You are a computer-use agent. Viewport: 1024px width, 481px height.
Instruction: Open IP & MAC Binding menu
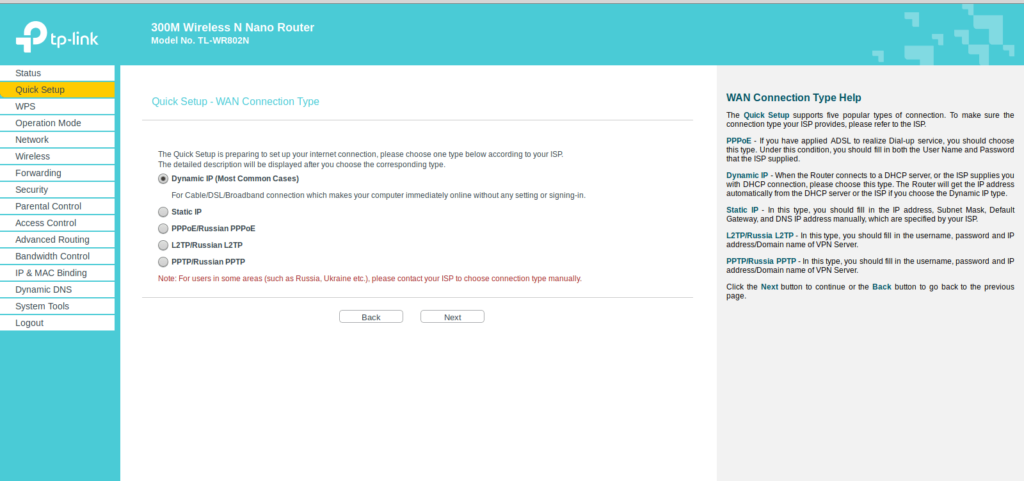(51, 273)
